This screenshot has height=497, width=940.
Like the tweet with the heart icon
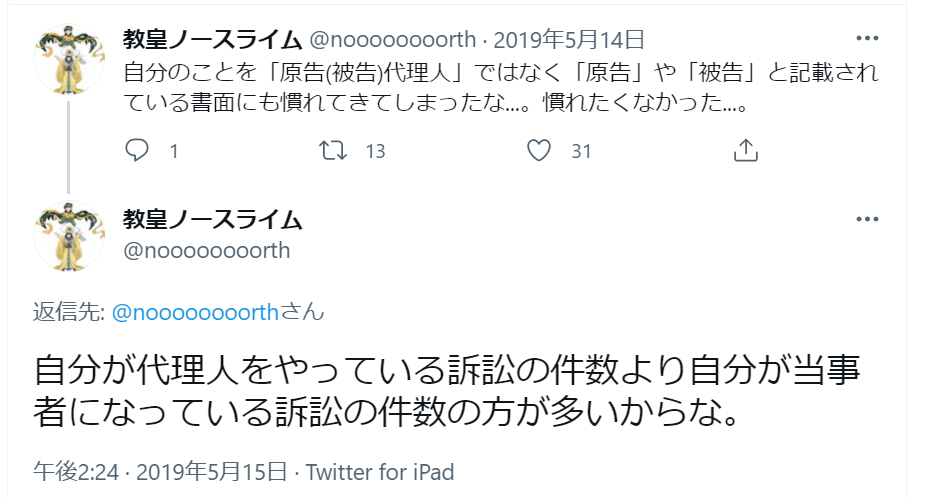[x=538, y=150]
